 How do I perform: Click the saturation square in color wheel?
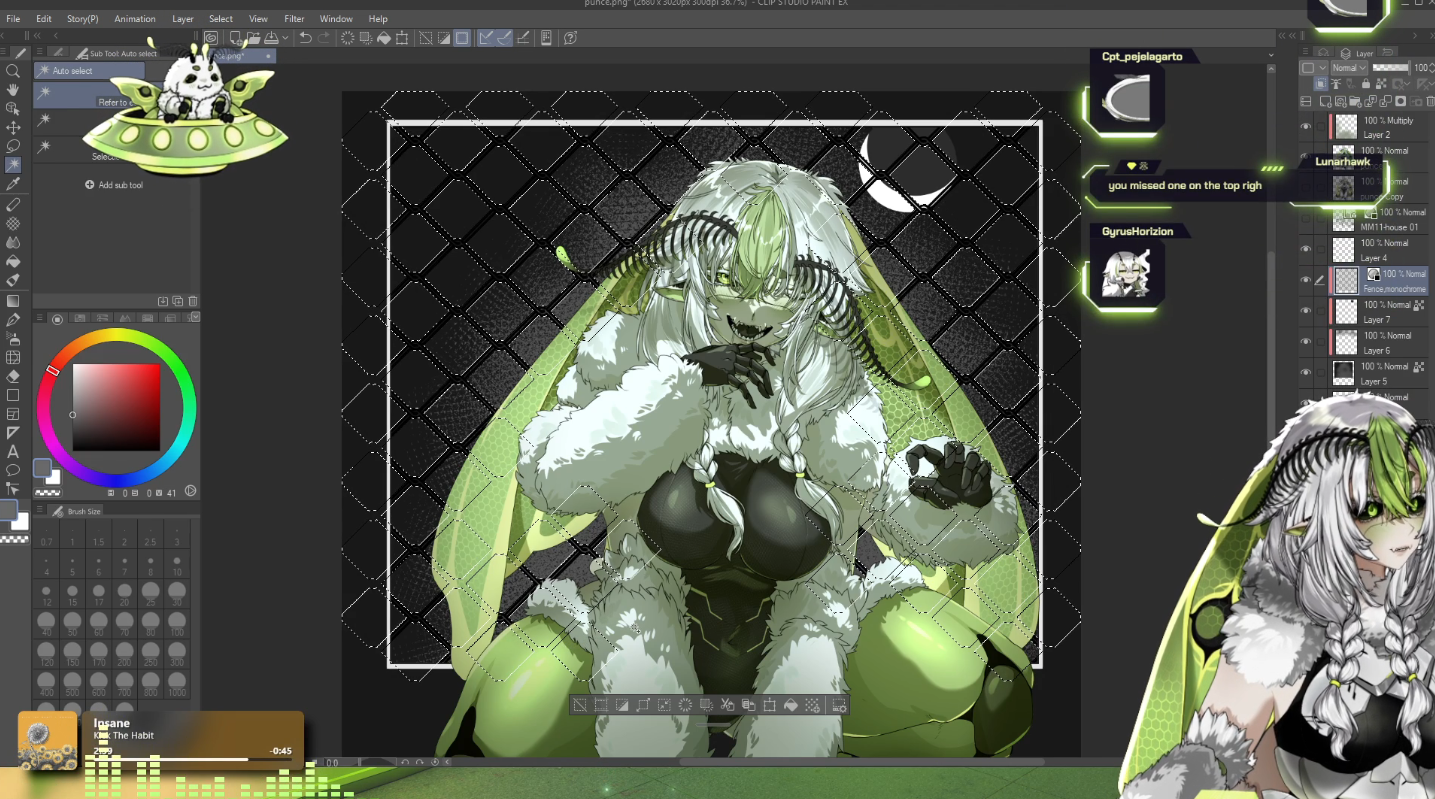(116, 407)
